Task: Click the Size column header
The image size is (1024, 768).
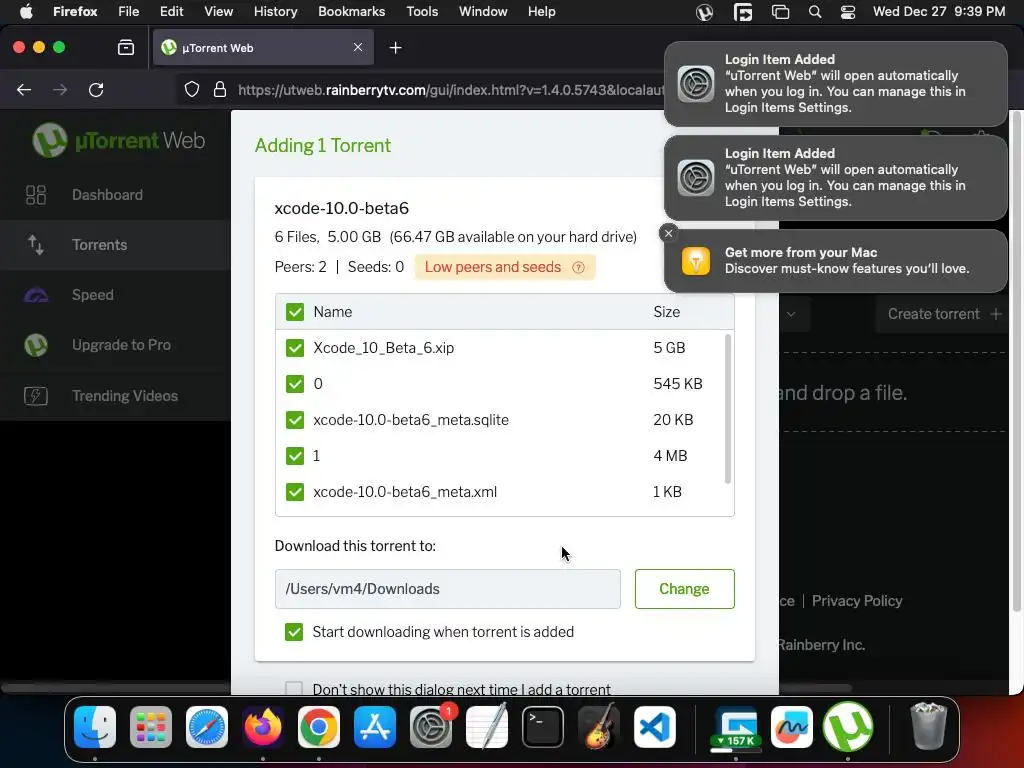Action: [x=667, y=312]
